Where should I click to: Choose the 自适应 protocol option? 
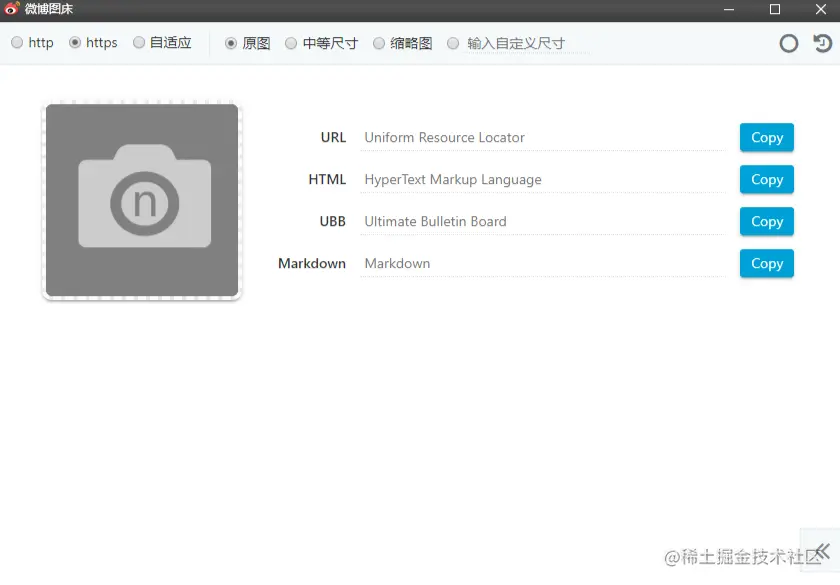(x=139, y=42)
